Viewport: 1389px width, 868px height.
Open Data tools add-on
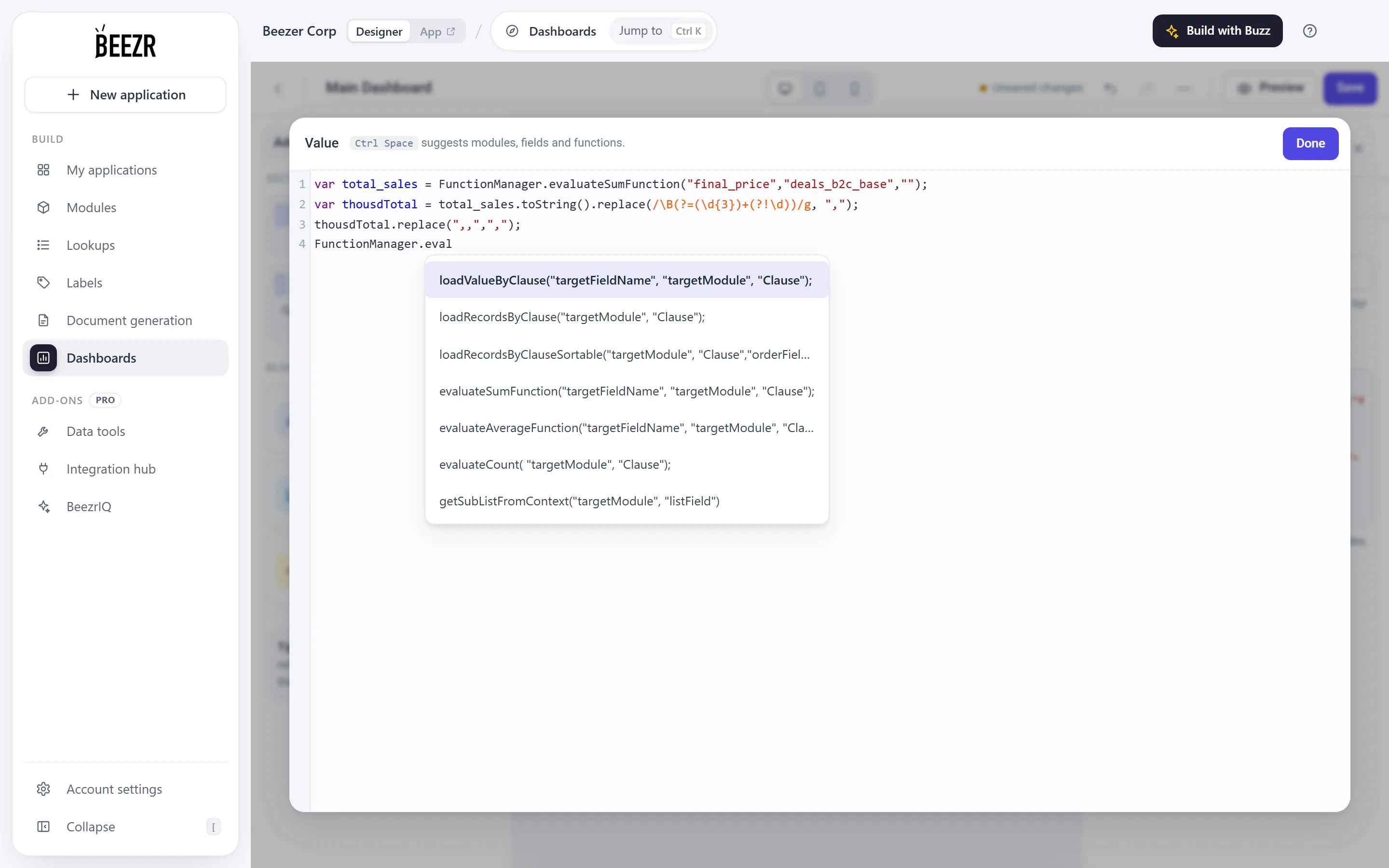pyautogui.click(x=125, y=431)
